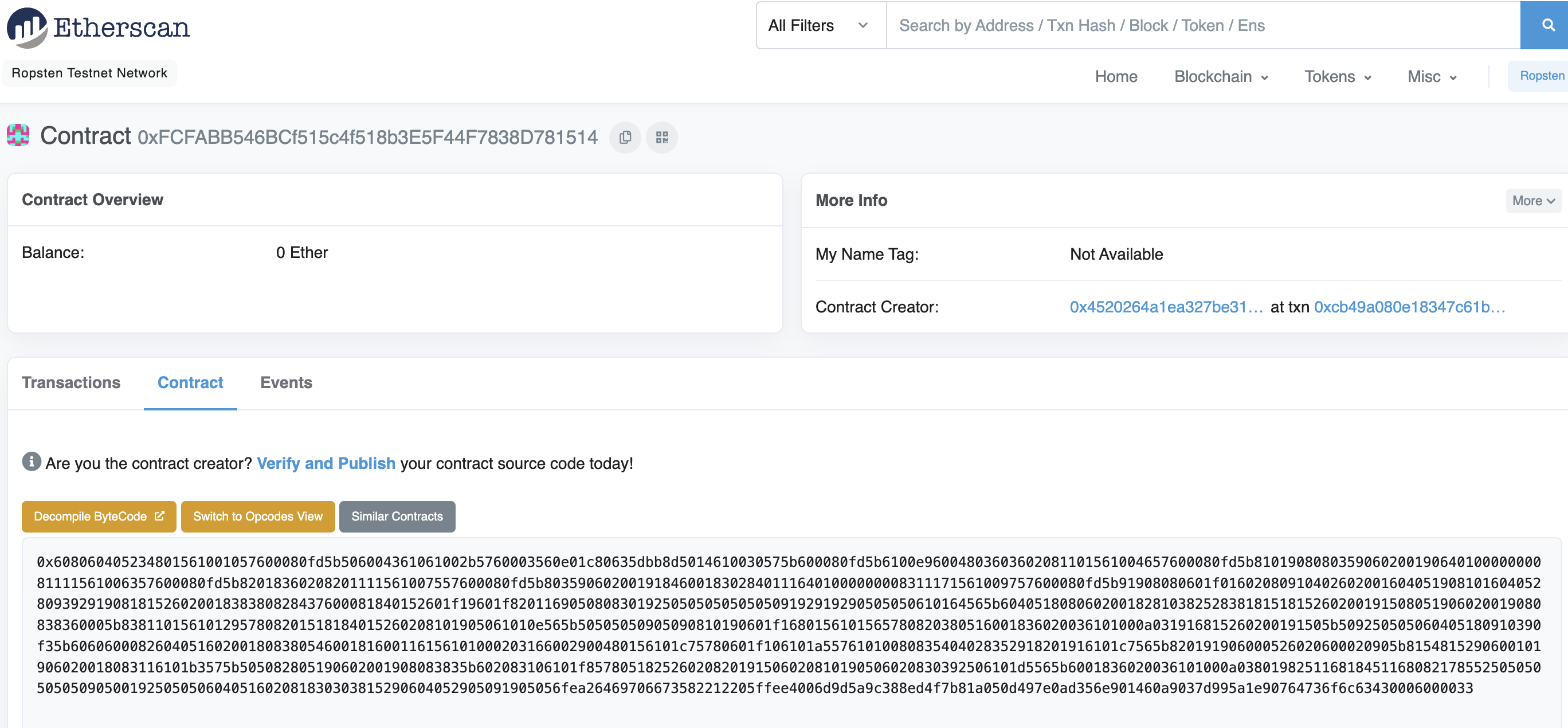Go to the Home nav item
The image size is (1568, 728).
1115,76
